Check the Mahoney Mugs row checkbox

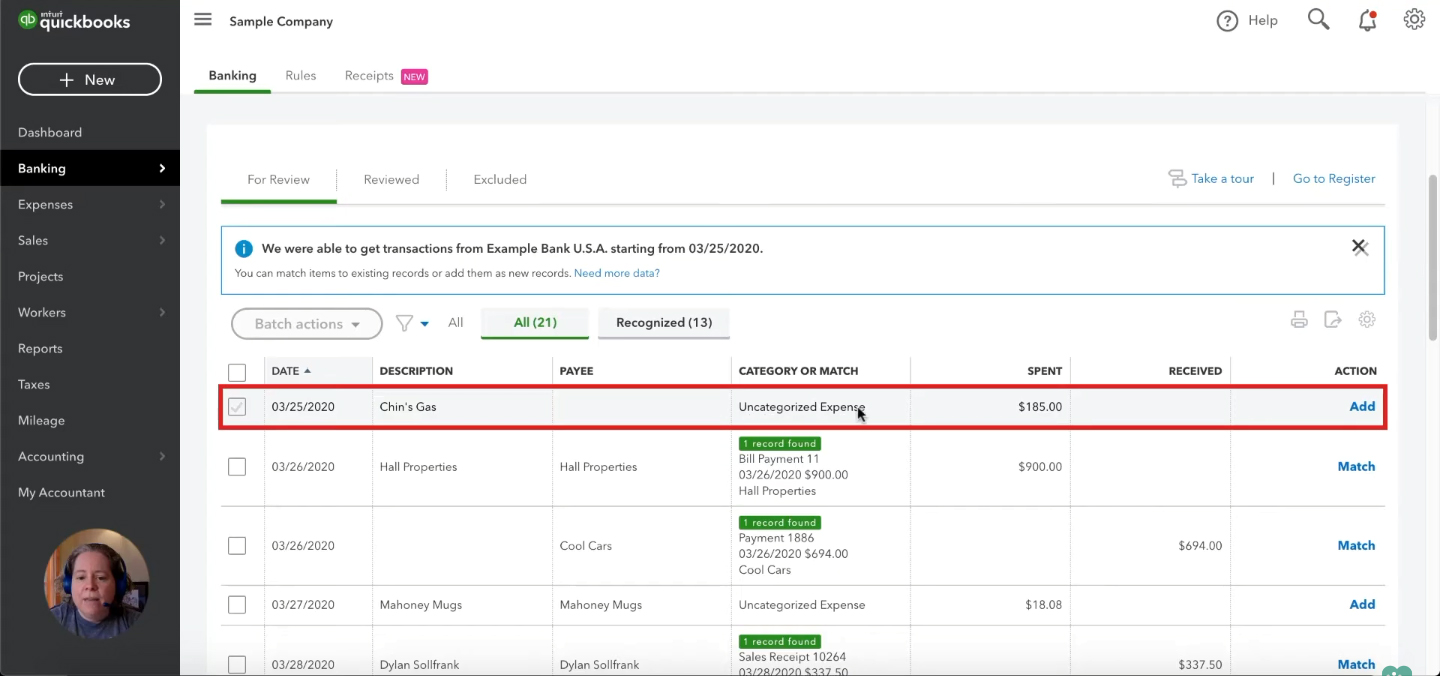pos(237,605)
